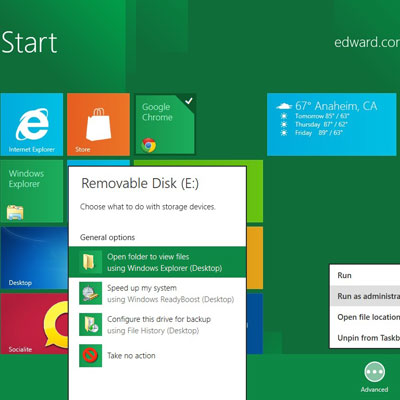Click the Thursday forecast row
This screenshot has width=400, height=400.
314,124
